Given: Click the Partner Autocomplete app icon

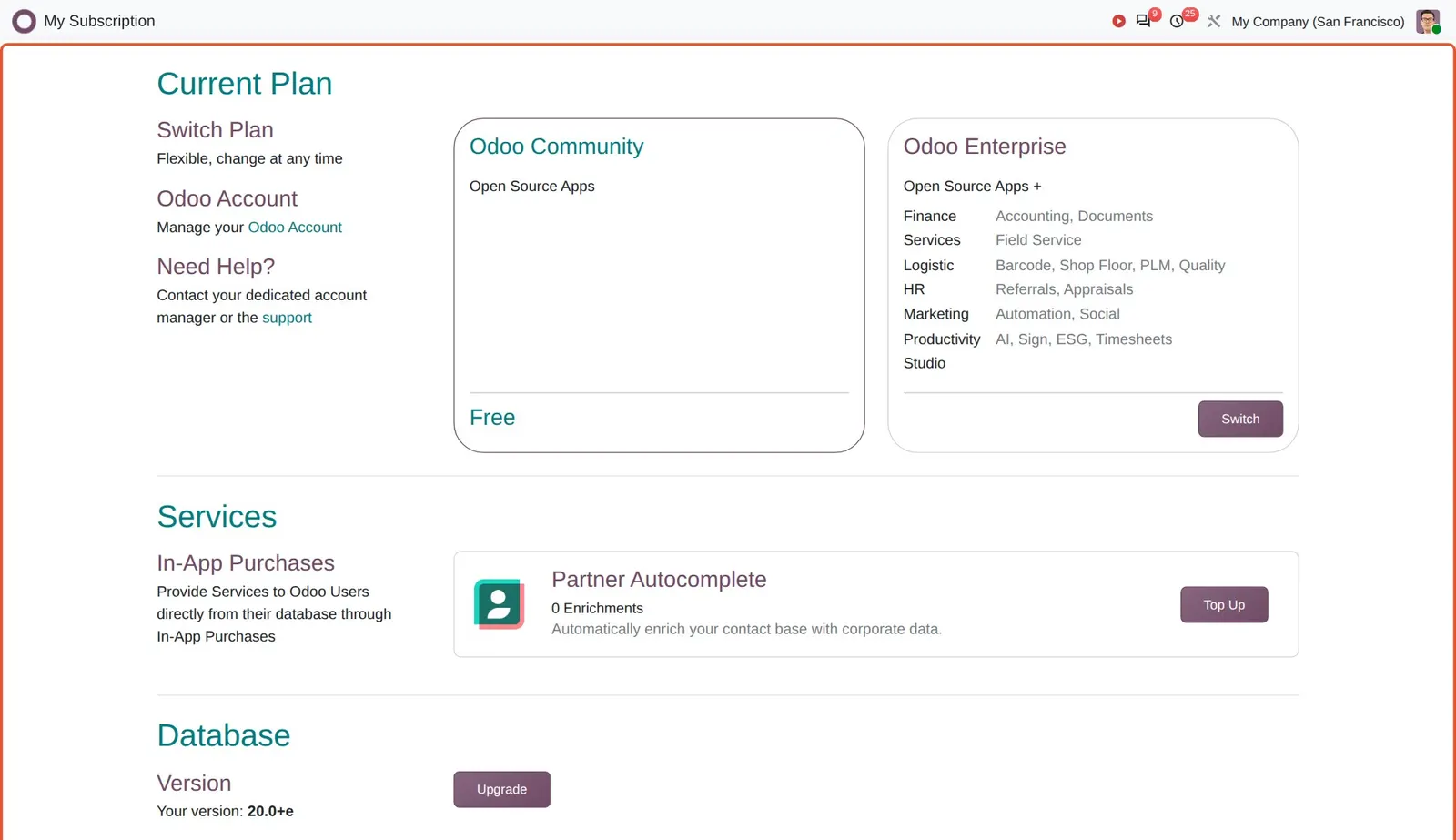Looking at the screenshot, I should click(499, 604).
